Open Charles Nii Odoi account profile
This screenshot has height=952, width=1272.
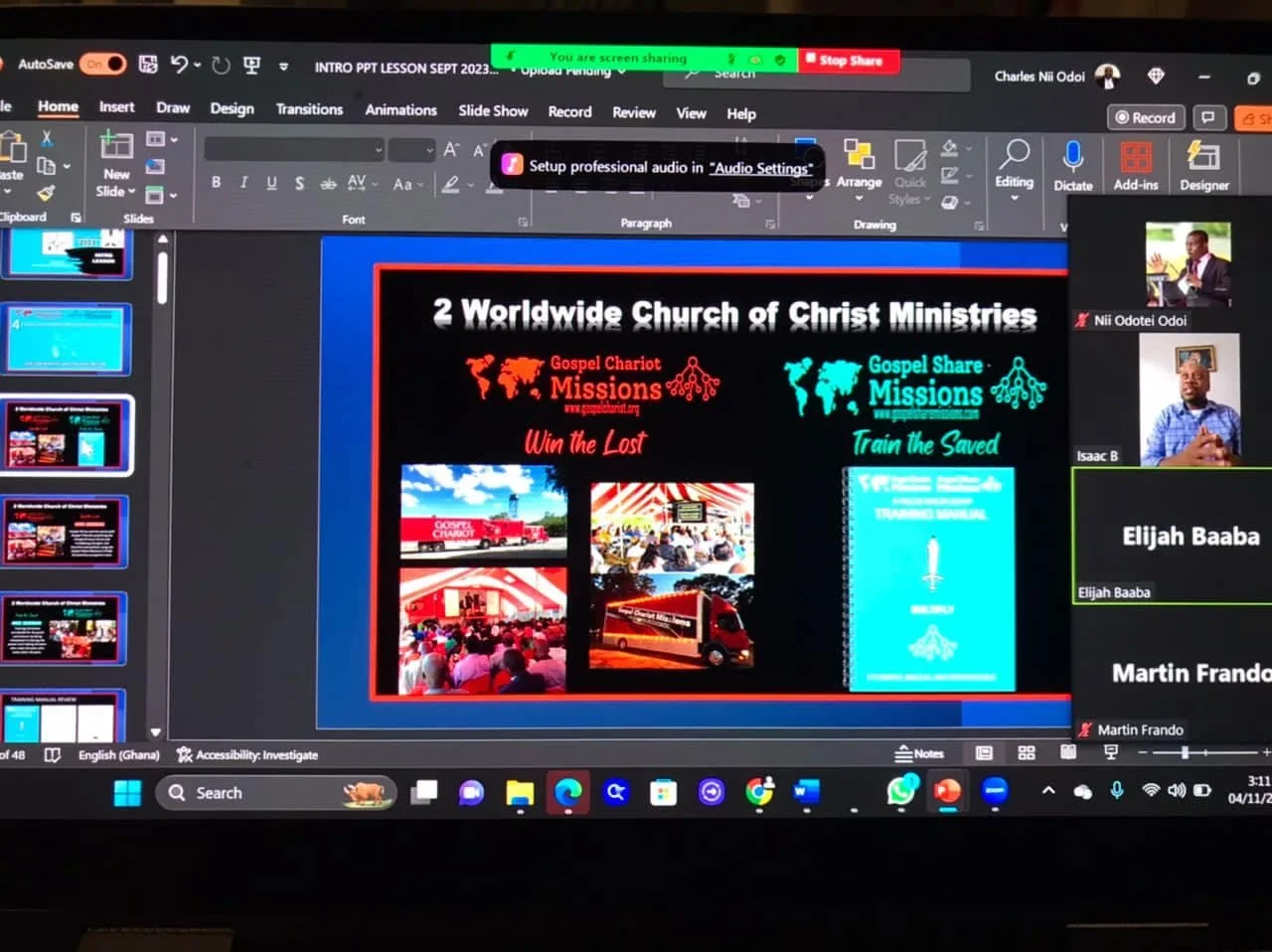coord(1056,76)
